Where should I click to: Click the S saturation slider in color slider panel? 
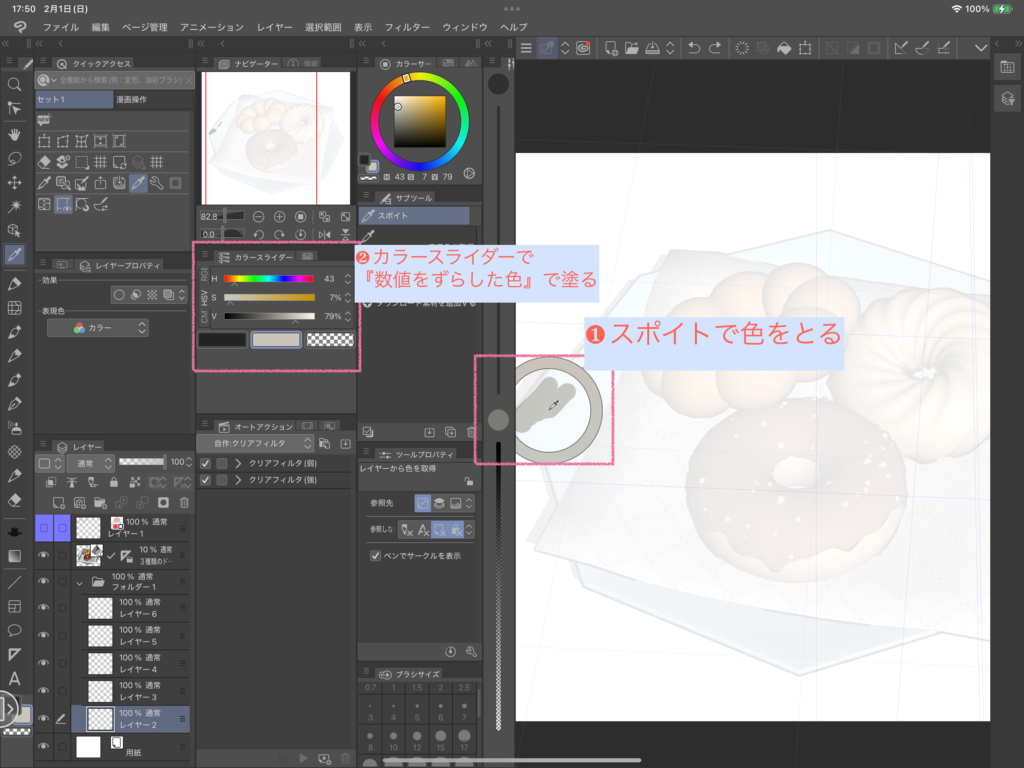click(x=268, y=297)
